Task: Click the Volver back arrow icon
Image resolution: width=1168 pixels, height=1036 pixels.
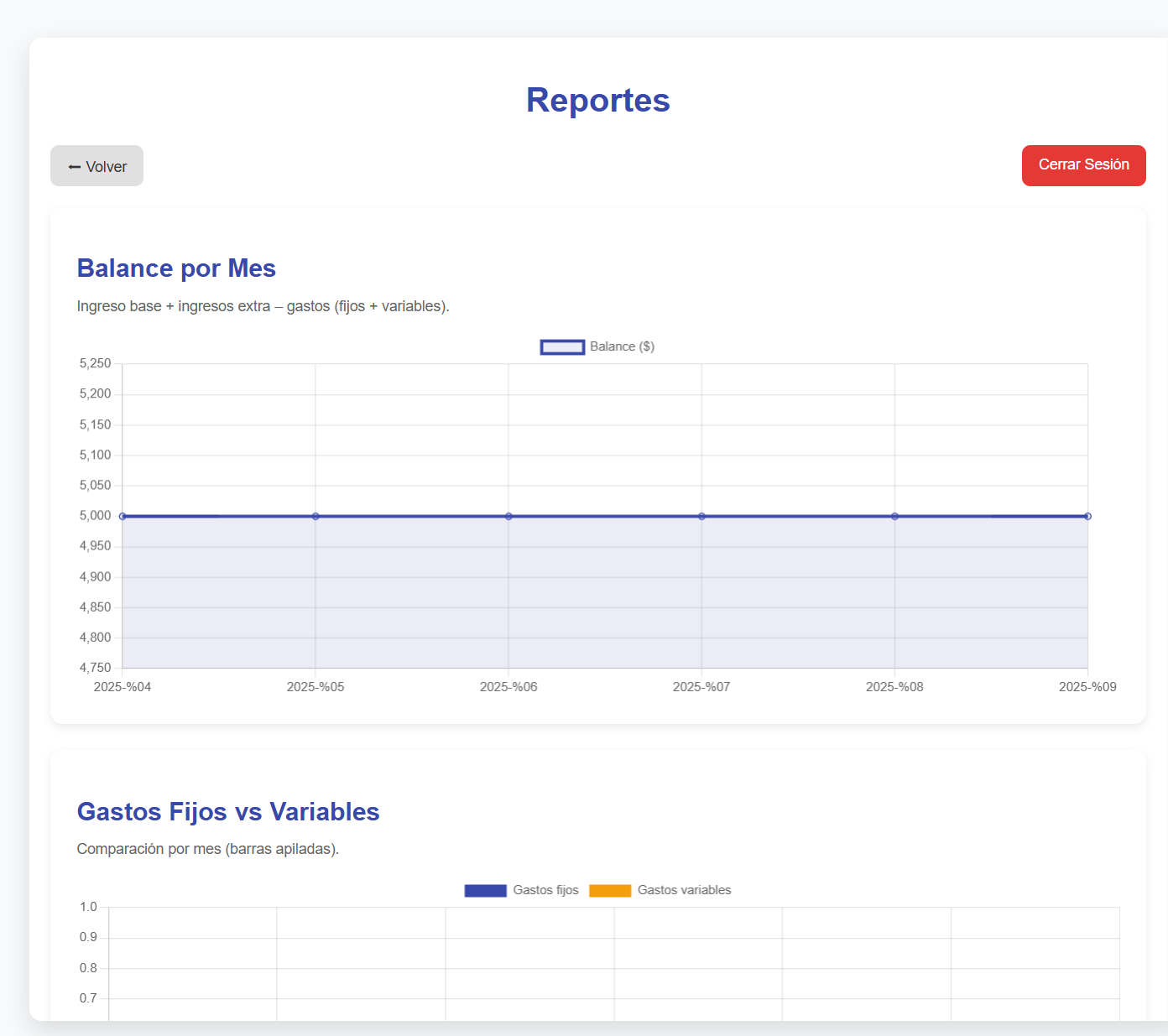Action: [72, 166]
